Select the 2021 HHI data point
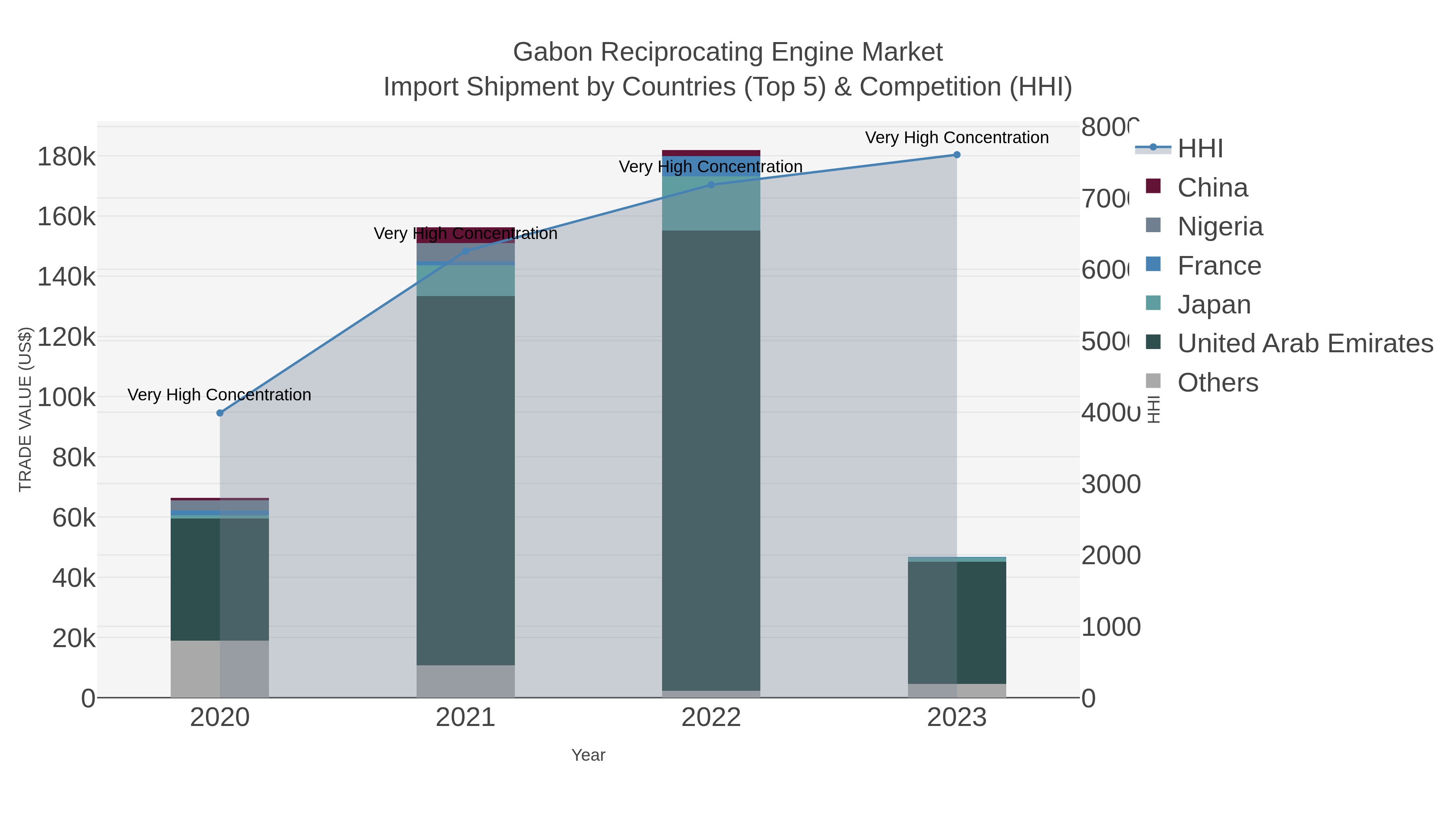Screen dimensions: 1456x819 pos(466,252)
